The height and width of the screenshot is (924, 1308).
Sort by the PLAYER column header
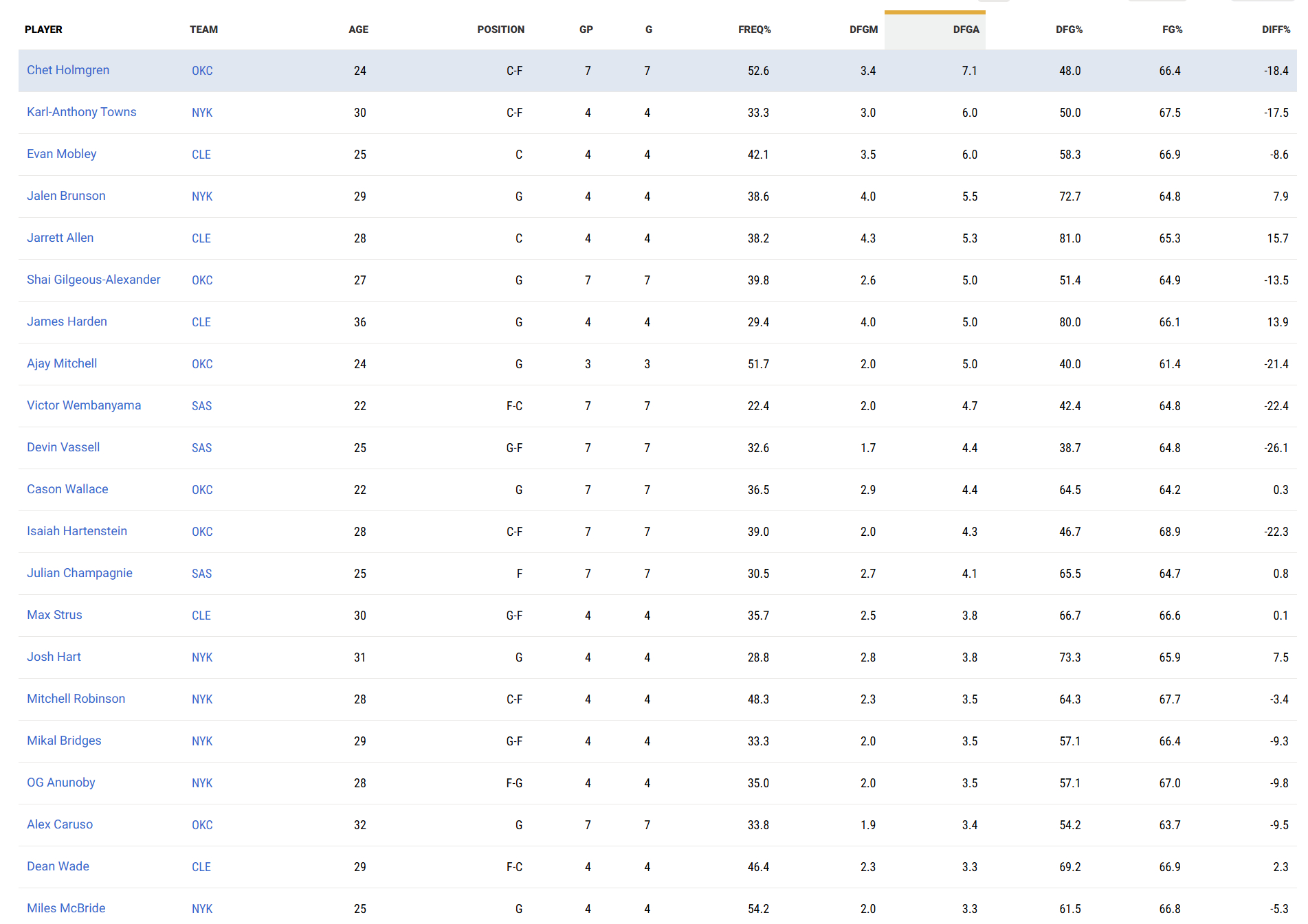tap(43, 30)
